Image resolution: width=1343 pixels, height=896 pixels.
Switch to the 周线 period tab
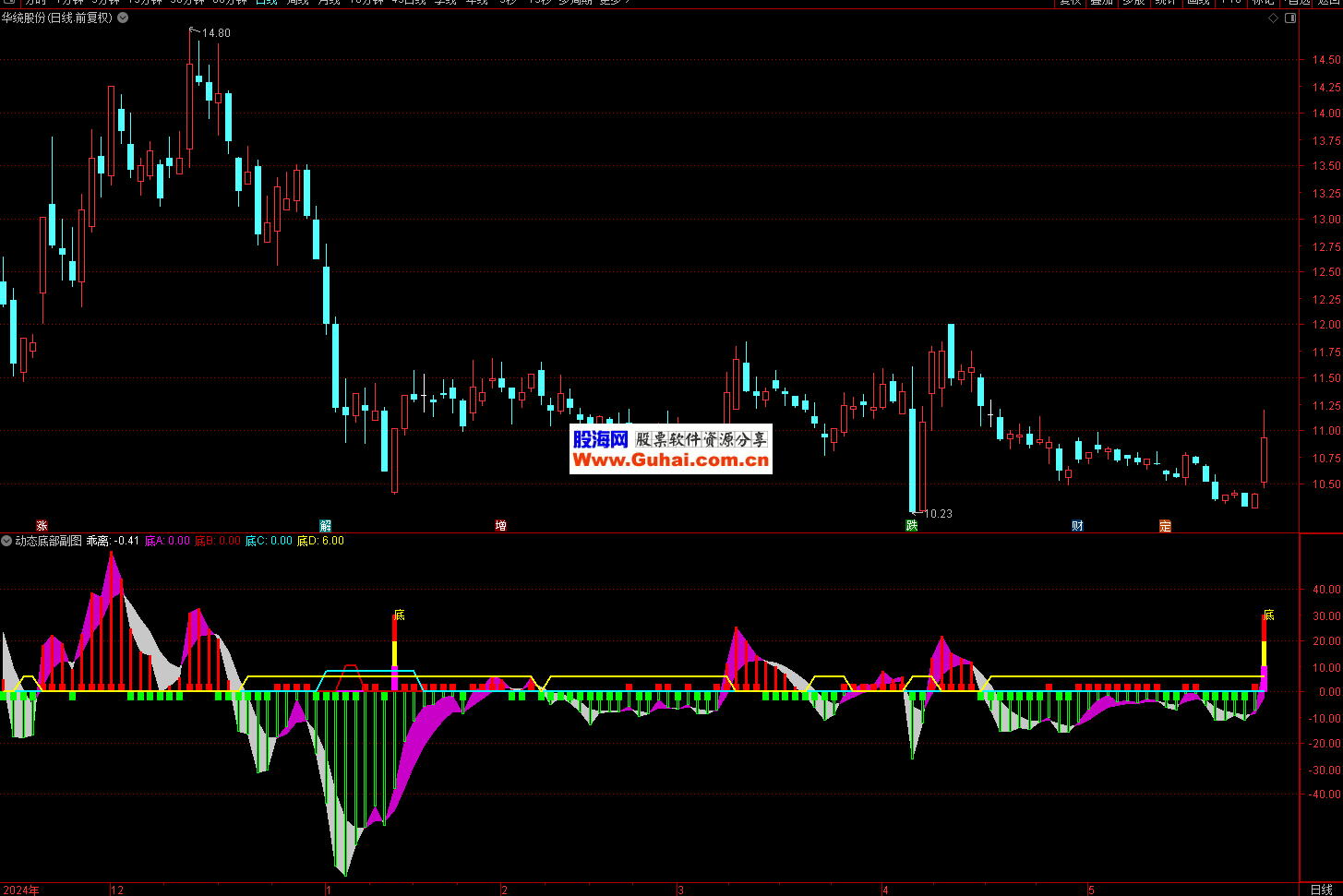point(297,3)
